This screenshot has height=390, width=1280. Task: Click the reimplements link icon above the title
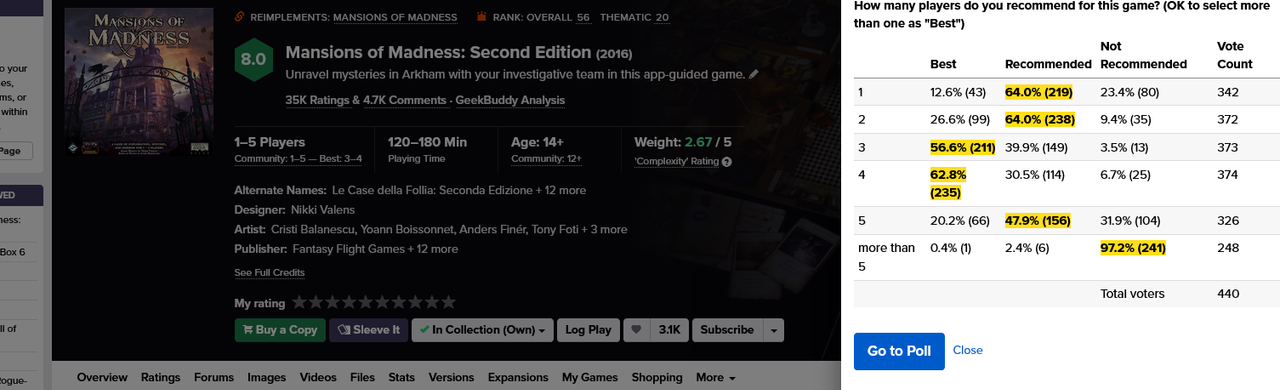click(239, 17)
